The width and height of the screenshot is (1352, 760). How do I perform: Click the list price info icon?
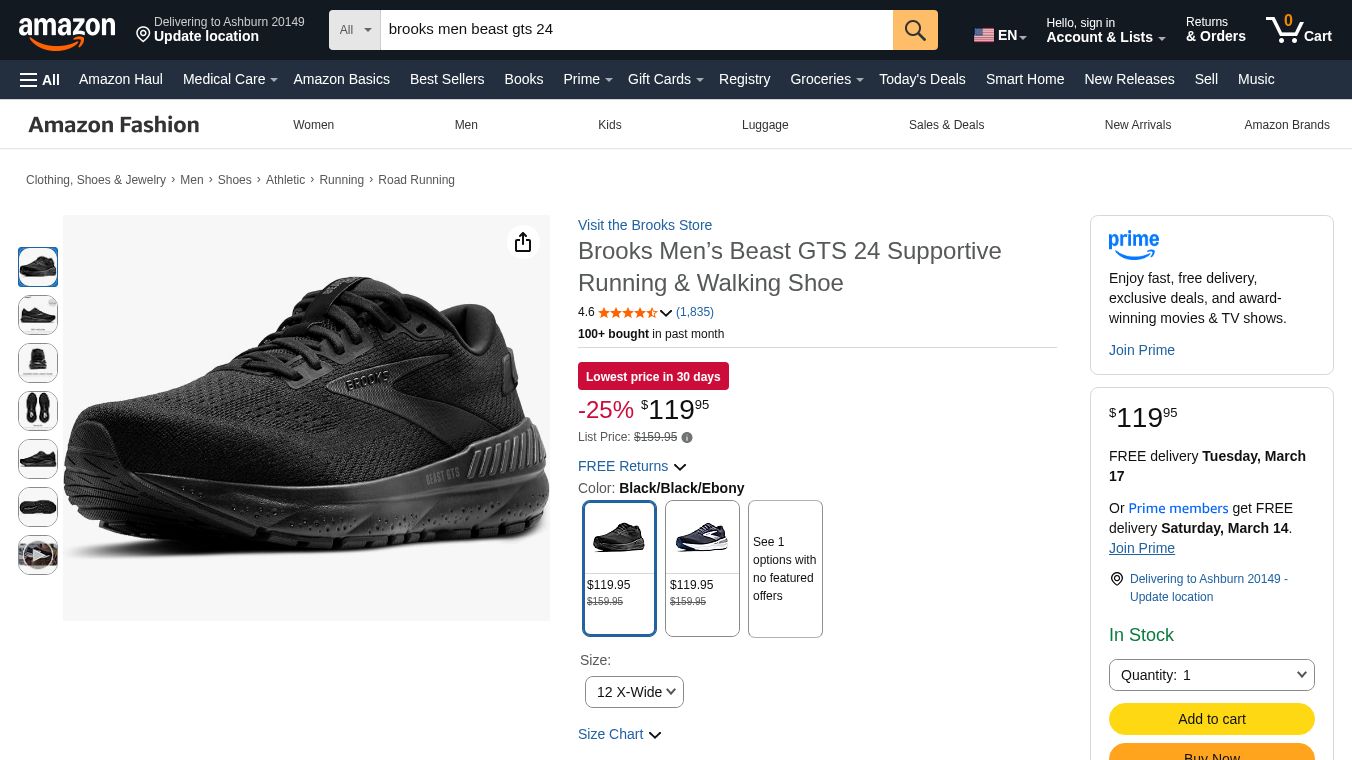click(x=687, y=437)
